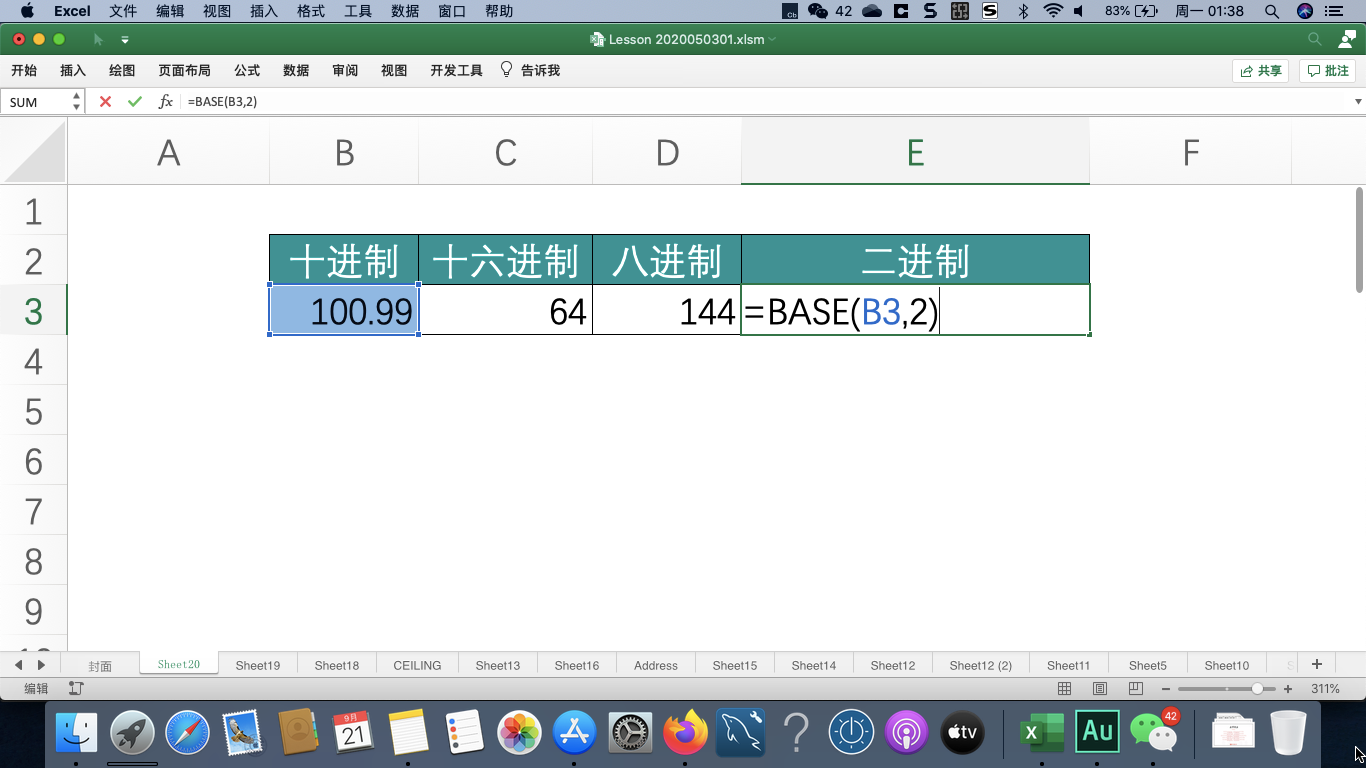Select row 3 header
Viewport: 1366px width, 768px height.
34,311
